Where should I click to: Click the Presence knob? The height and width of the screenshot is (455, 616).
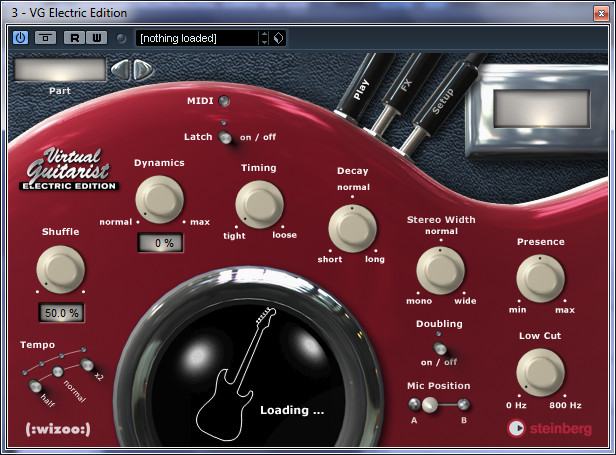click(x=541, y=279)
